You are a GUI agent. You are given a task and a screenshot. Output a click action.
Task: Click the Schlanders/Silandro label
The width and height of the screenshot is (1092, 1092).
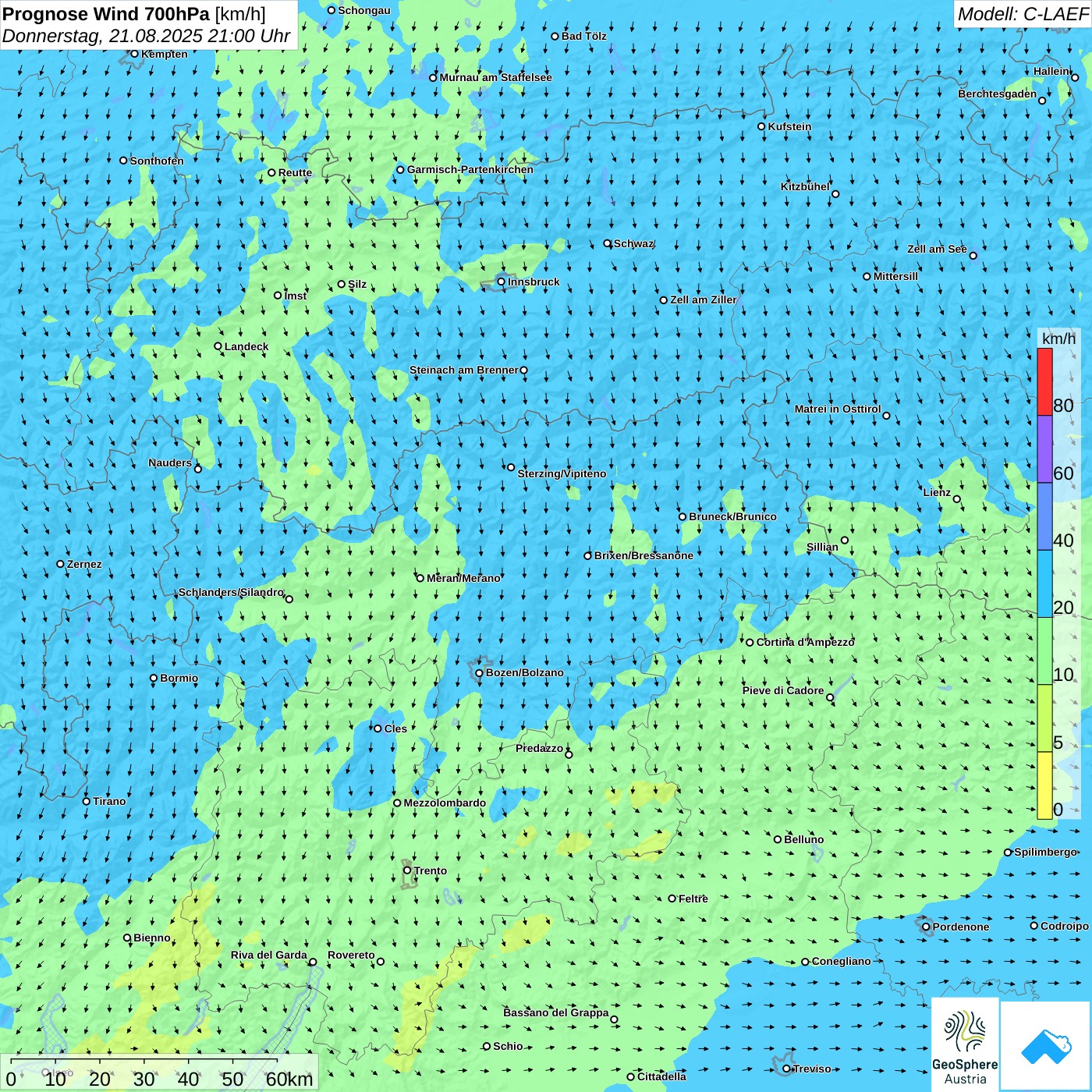point(231,592)
